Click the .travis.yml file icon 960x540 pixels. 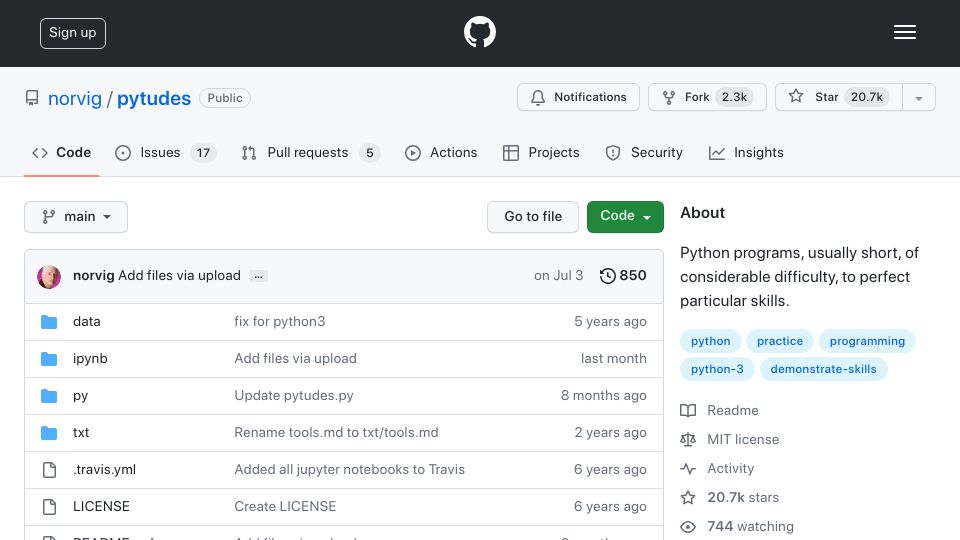click(49, 470)
